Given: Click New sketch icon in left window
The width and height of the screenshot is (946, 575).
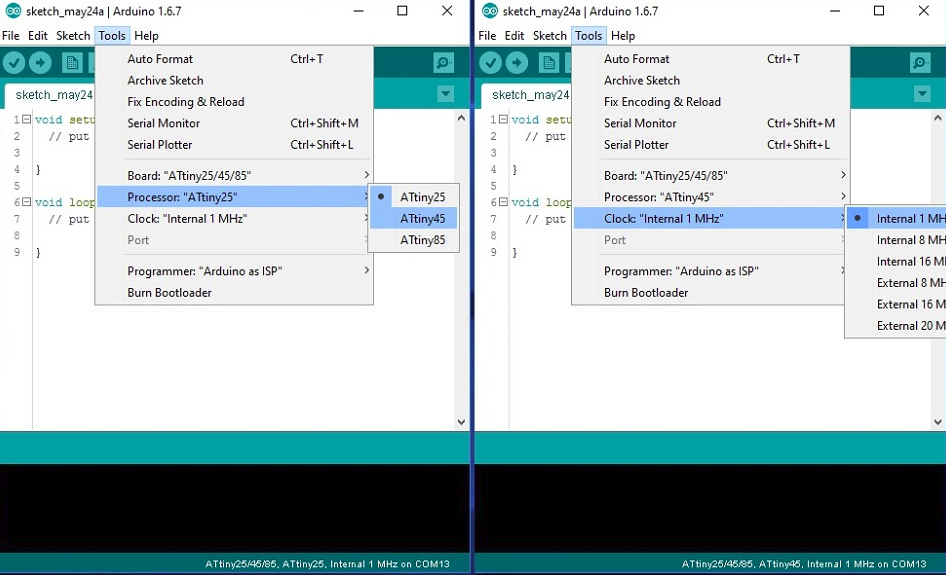Looking at the screenshot, I should [72, 62].
